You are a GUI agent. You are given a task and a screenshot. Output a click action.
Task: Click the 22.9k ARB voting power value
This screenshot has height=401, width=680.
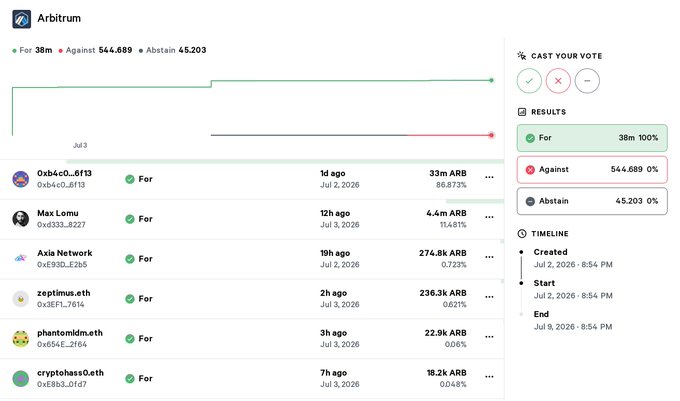coord(445,333)
